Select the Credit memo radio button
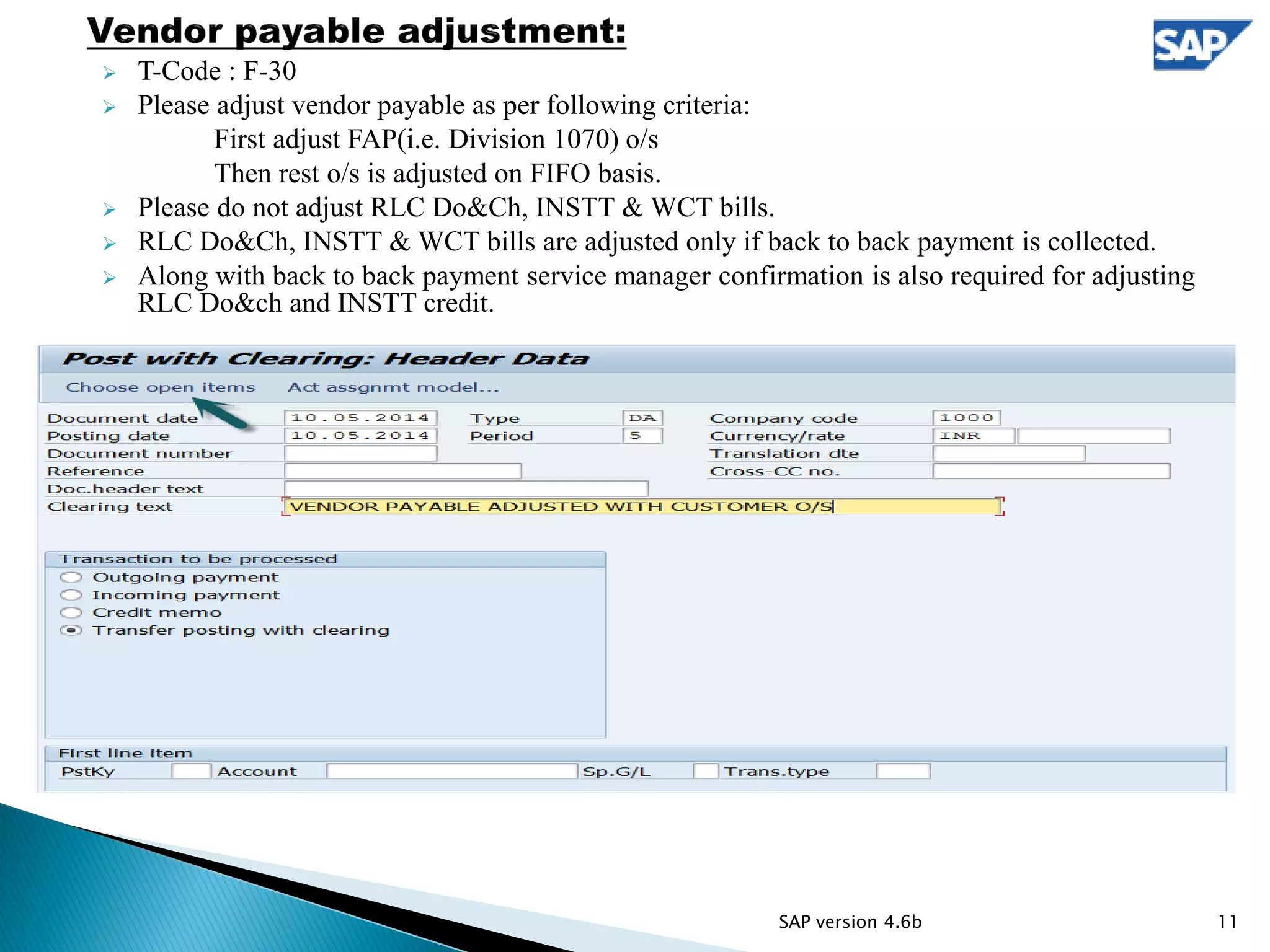This screenshot has width=1270, height=952. click(71, 613)
